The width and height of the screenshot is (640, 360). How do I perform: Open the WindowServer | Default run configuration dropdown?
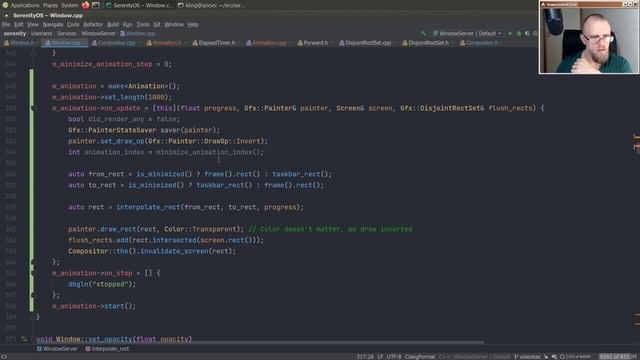pos(467,33)
